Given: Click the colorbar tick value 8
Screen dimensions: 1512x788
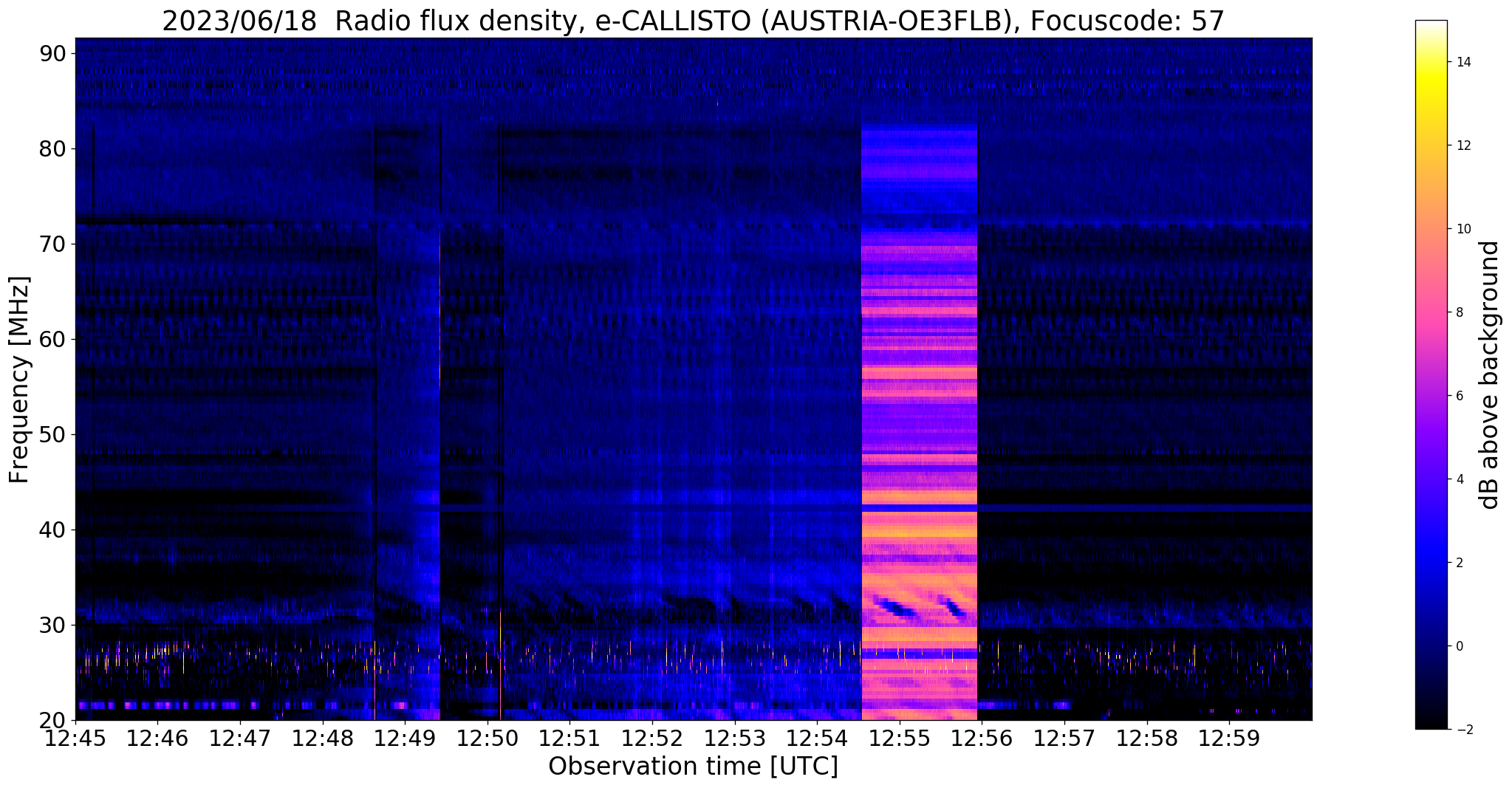Looking at the screenshot, I should click(x=1458, y=312).
